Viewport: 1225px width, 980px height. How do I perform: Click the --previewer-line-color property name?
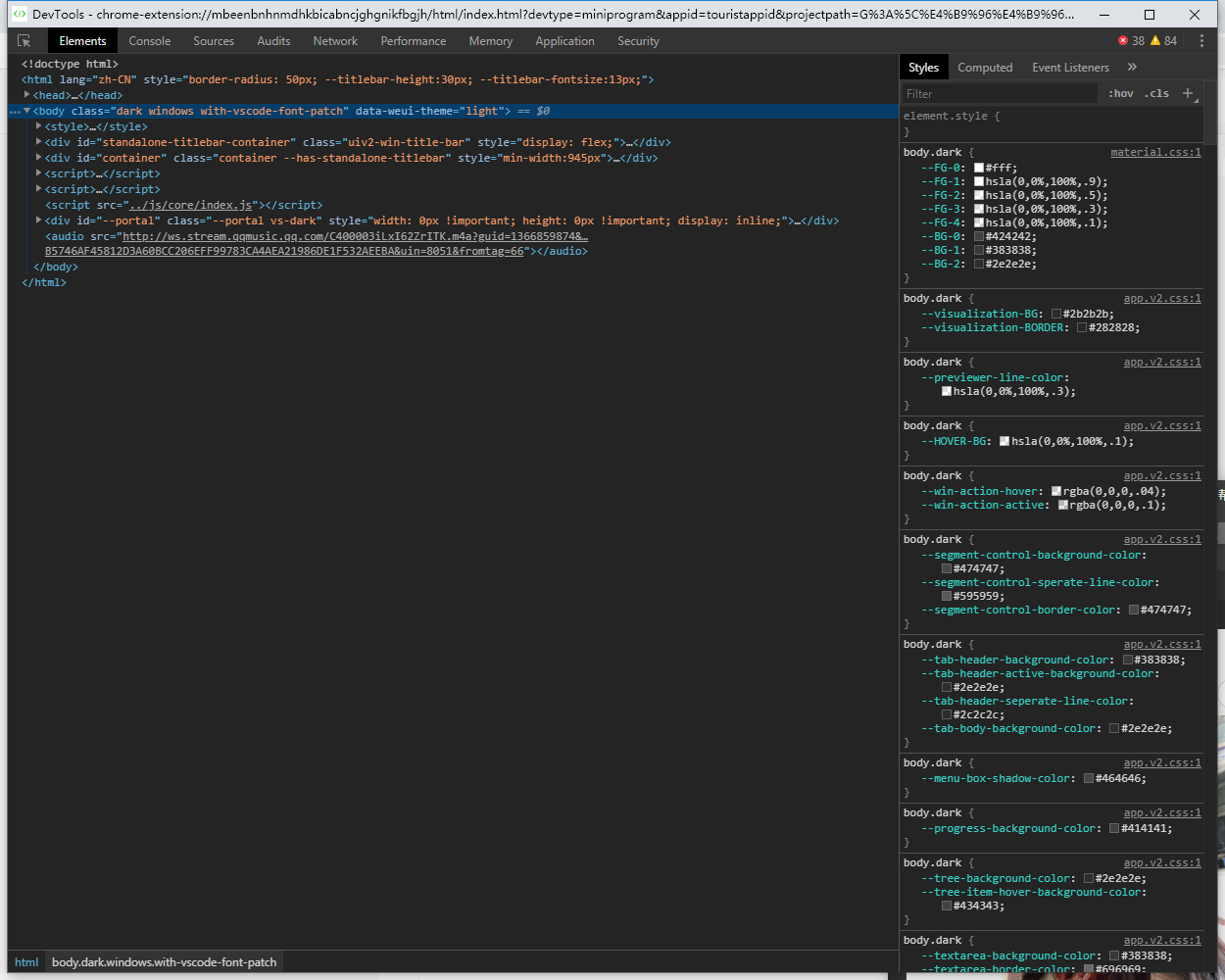tap(994, 377)
